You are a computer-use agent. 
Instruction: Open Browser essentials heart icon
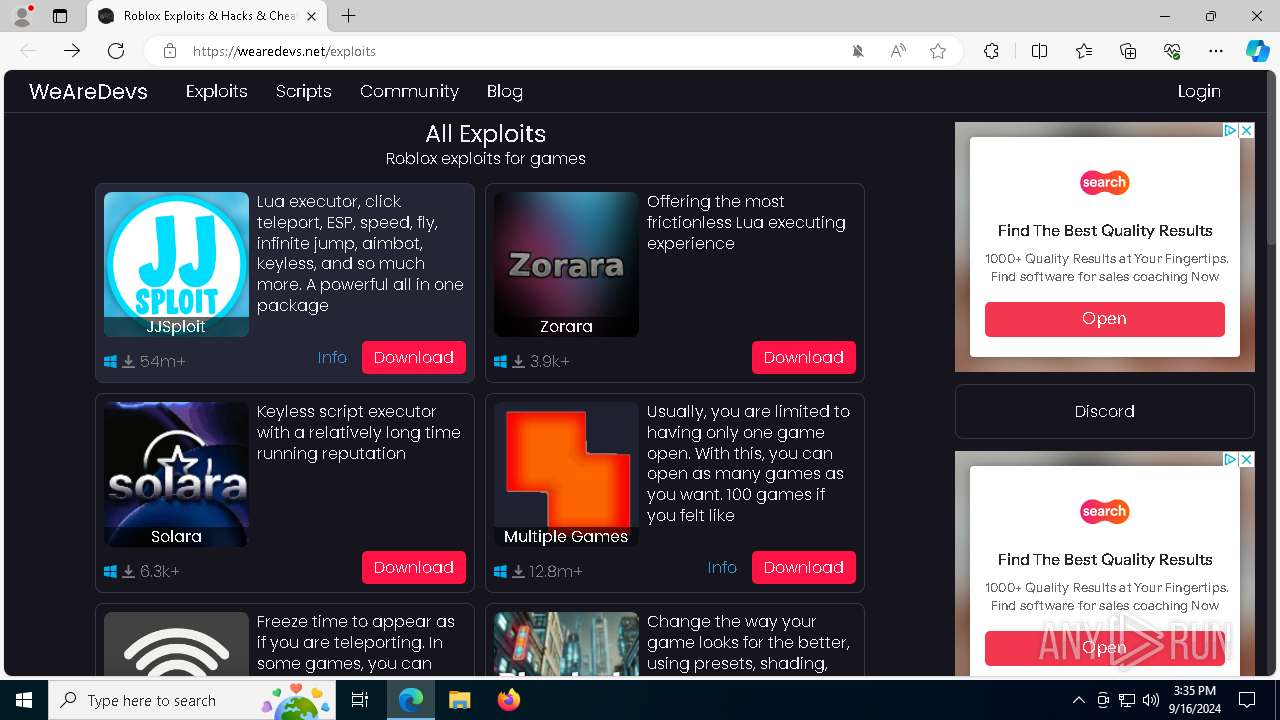(x=1172, y=51)
